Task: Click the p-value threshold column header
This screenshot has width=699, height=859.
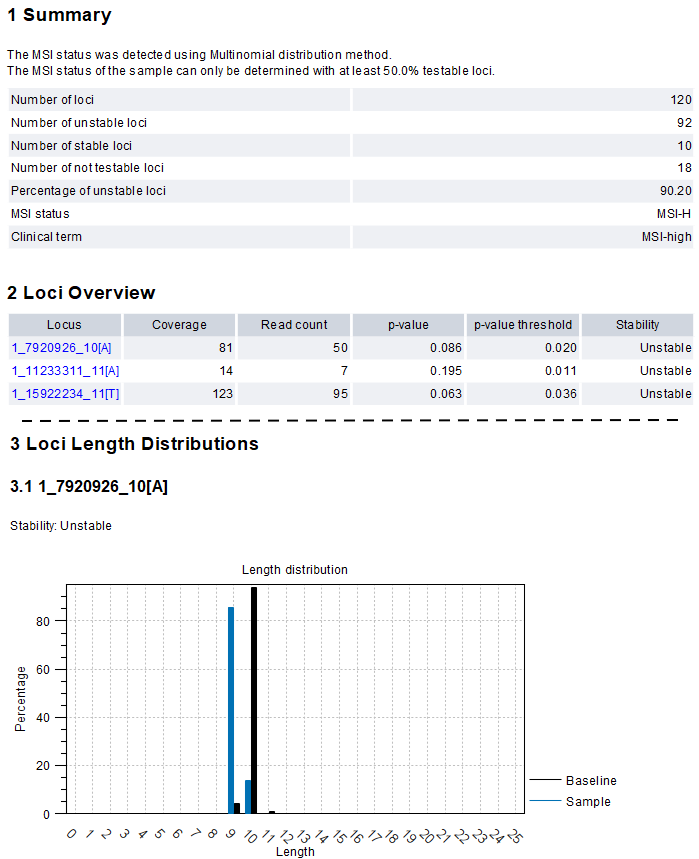Action: tap(523, 325)
